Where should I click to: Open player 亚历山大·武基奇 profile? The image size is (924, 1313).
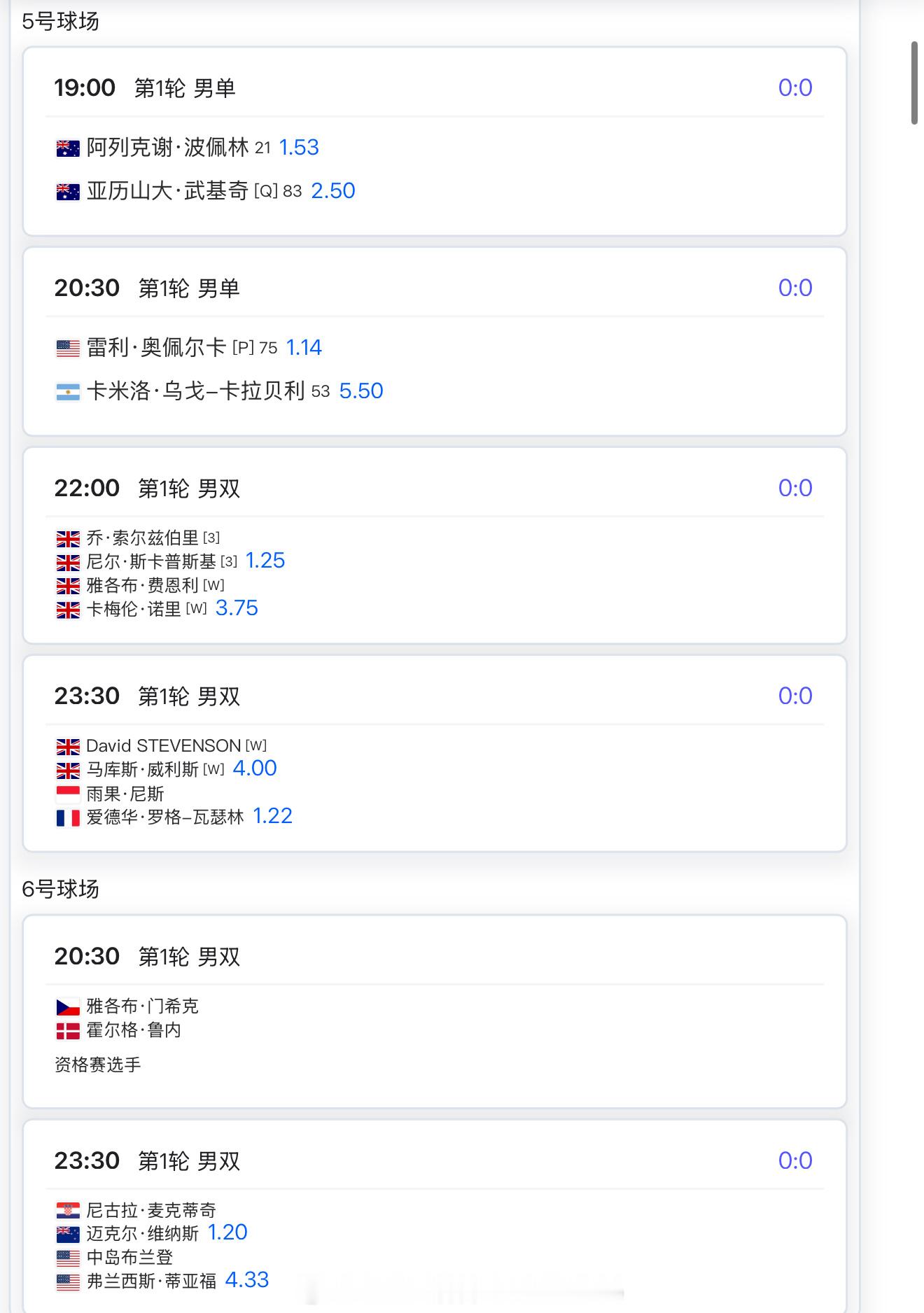click(167, 190)
